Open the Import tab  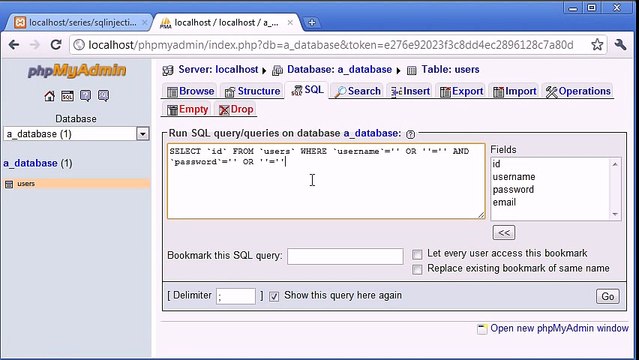click(x=515, y=91)
